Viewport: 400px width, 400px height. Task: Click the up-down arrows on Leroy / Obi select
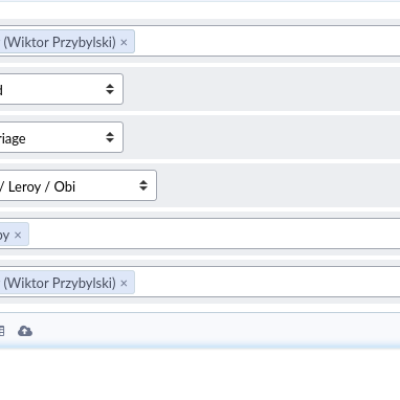click(143, 185)
